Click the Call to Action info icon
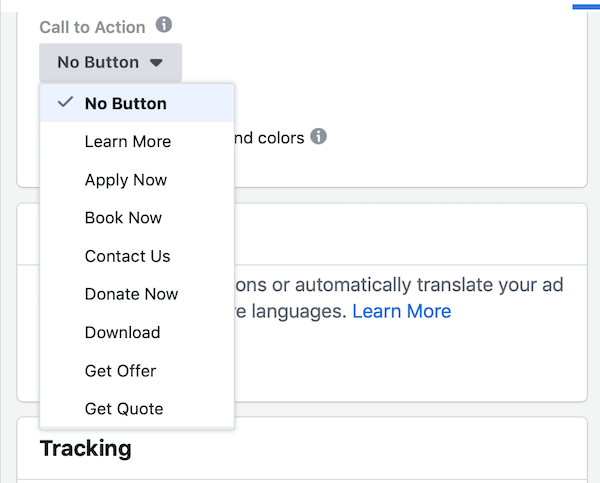This screenshot has height=483, width=600. tap(164, 25)
